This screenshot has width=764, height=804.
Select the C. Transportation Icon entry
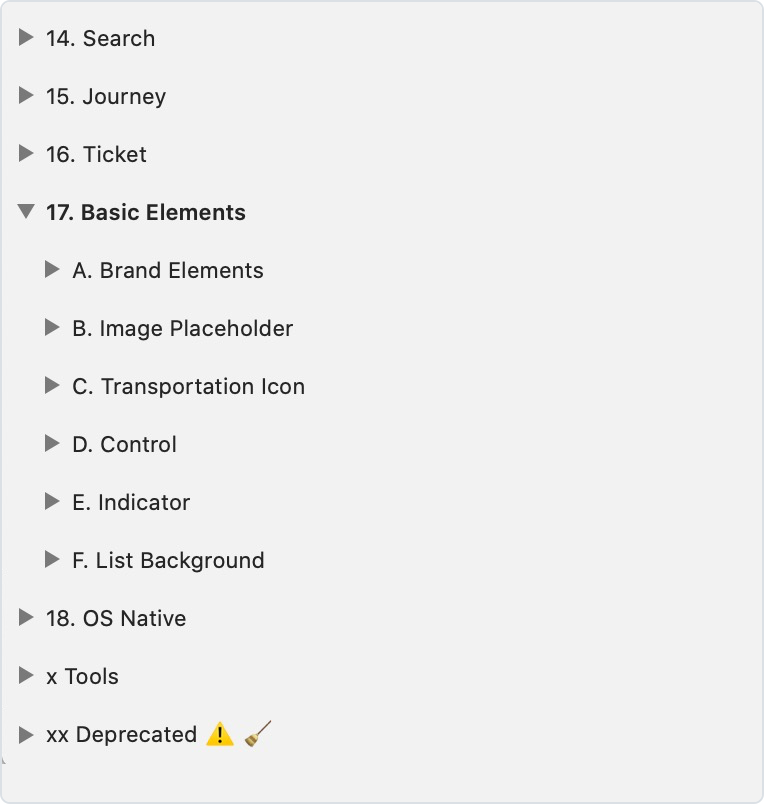pyautogui.click(x=188, y=387)
